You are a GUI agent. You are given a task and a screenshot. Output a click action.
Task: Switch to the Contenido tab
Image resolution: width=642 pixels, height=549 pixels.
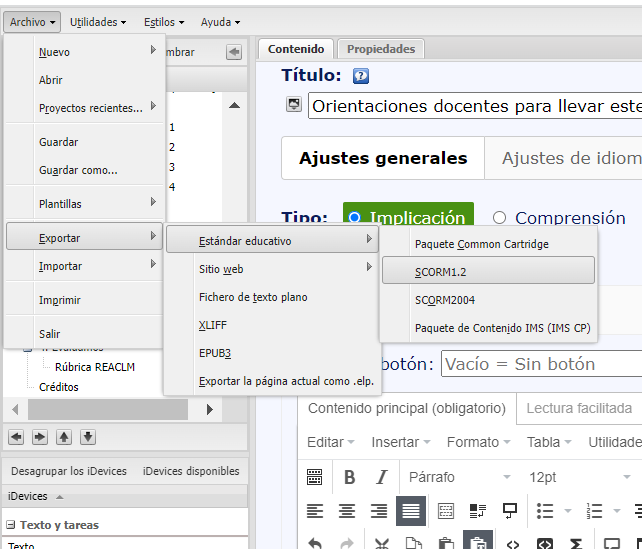click(x=296, y=49)
